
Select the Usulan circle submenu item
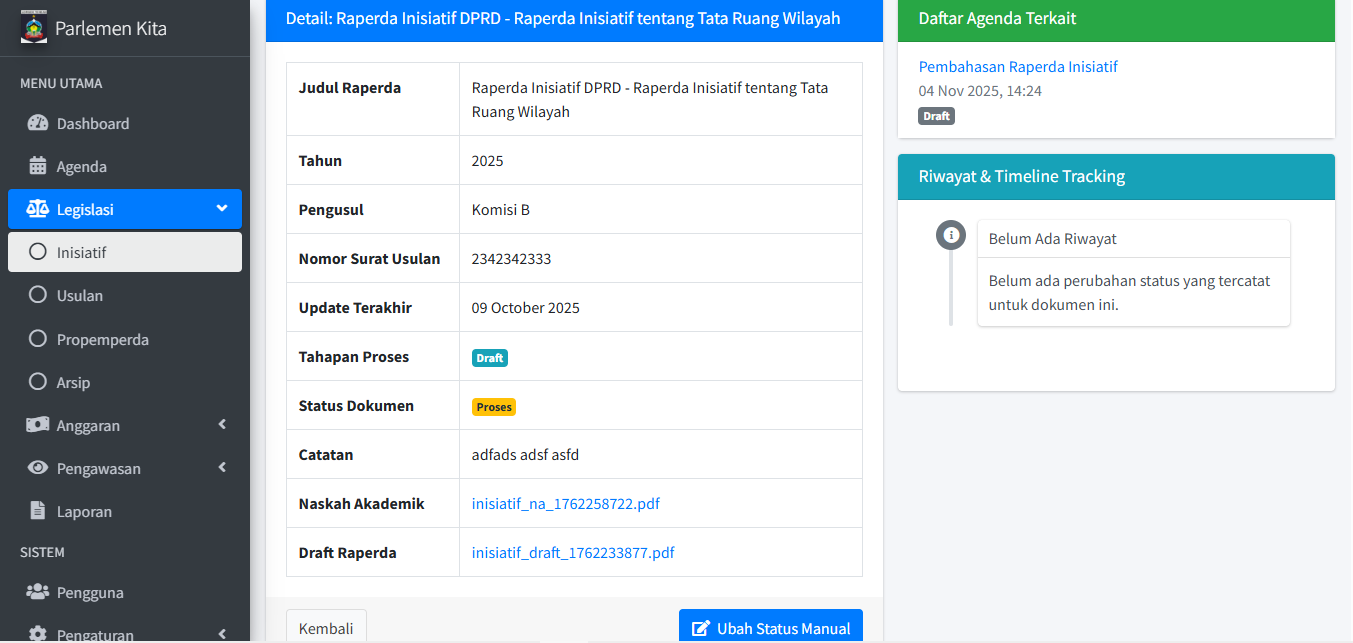click(80, 296)
